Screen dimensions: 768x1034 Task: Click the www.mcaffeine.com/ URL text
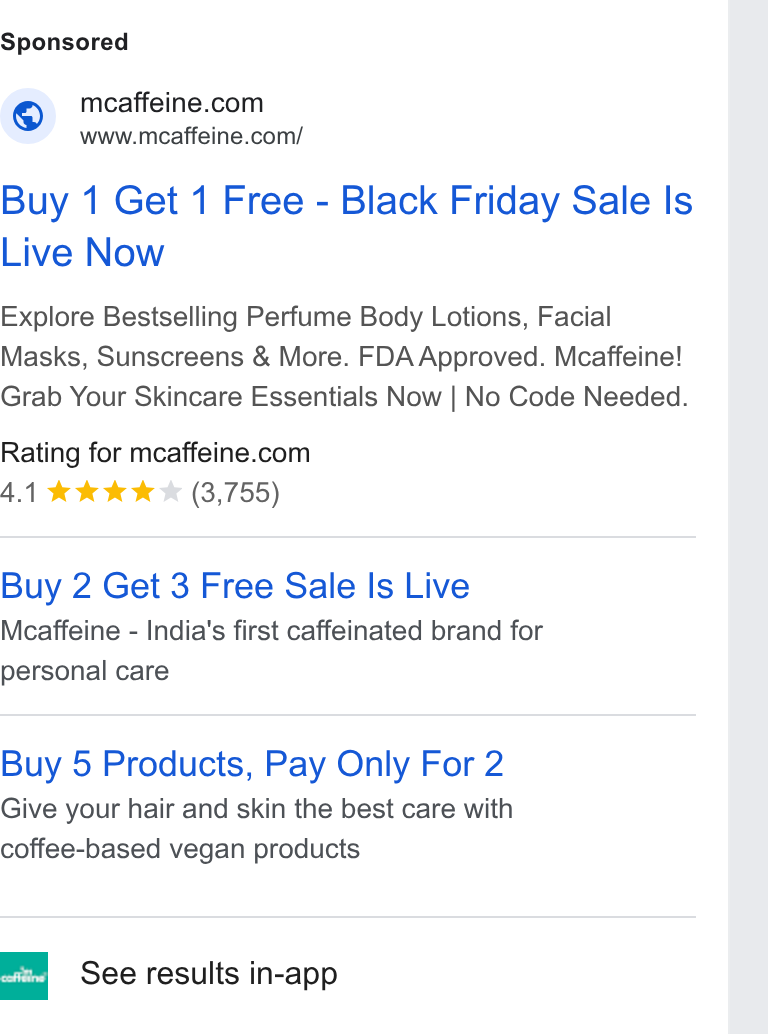pyautogui.click(x=192, y=136)
